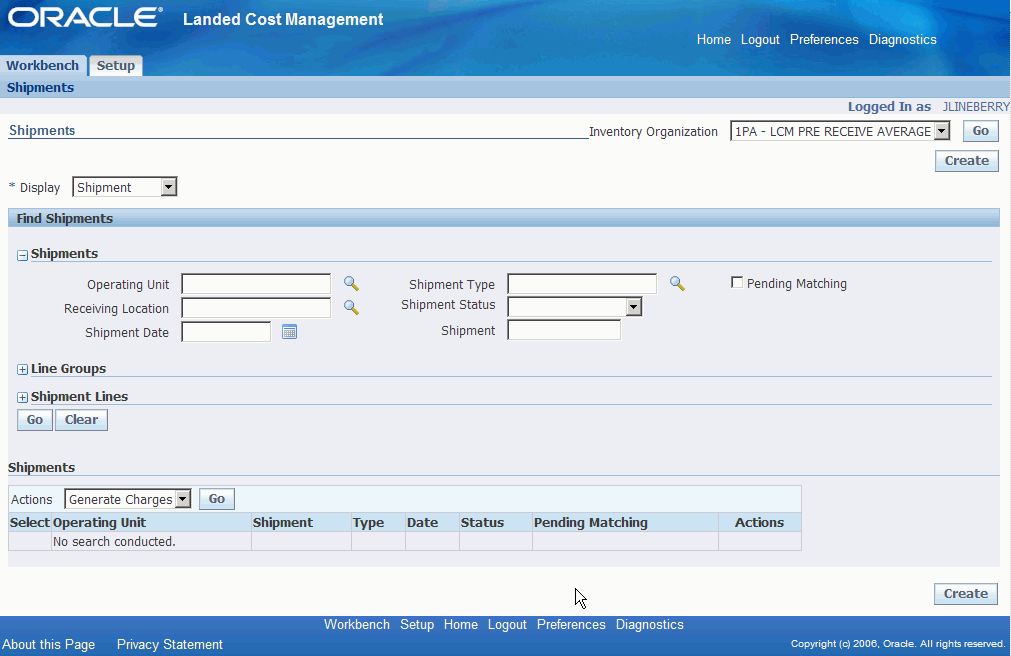This screenshot has height=656, width=1011.
Task: Click Go next to Inventory Organization
Action: [981, 131]
